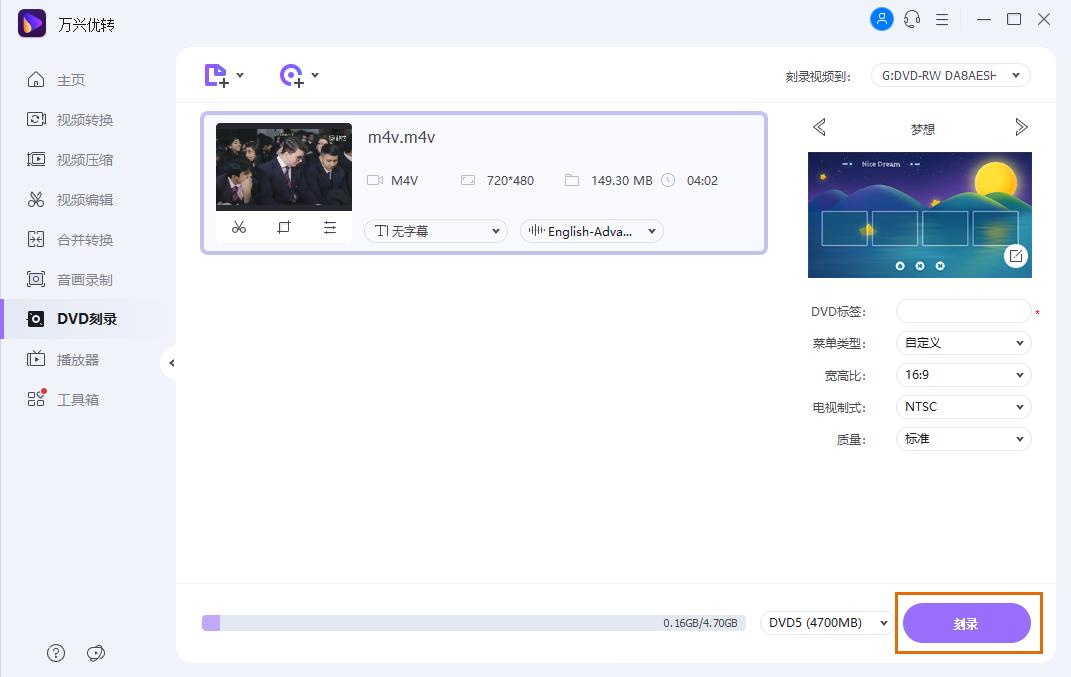This screenshot has height=677, width=1071.
Task: Open the English-Adva audio track dropdown
Action: click(591, 231)
